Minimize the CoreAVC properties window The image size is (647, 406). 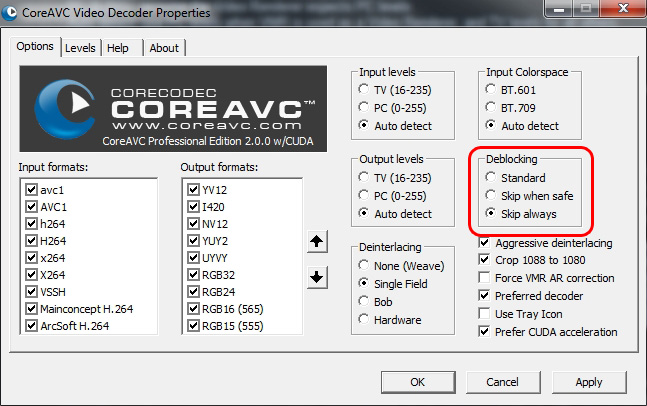[559, 8]
